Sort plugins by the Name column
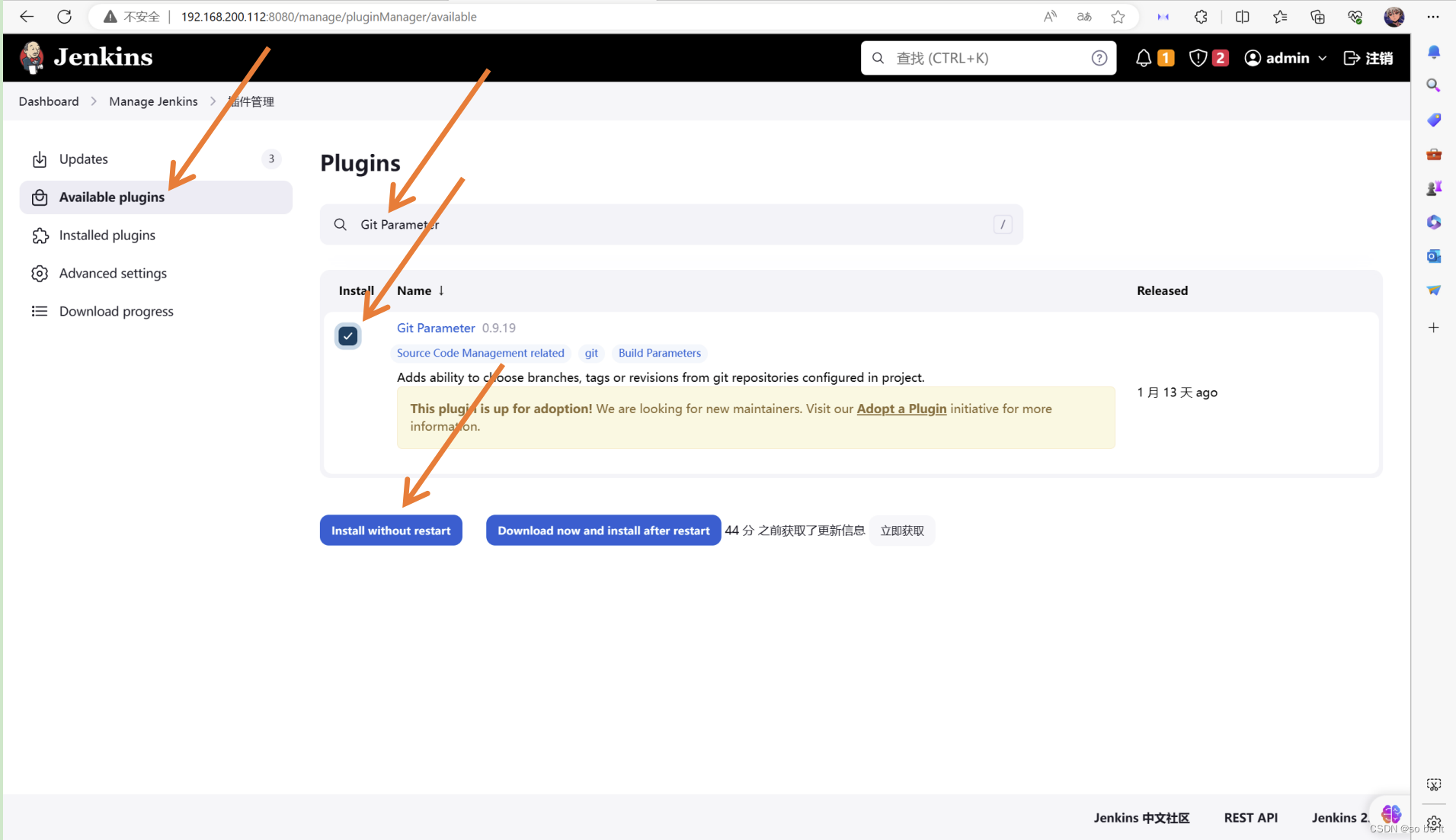Viewport: 1456px width, 840px height. tap(420, 290)
